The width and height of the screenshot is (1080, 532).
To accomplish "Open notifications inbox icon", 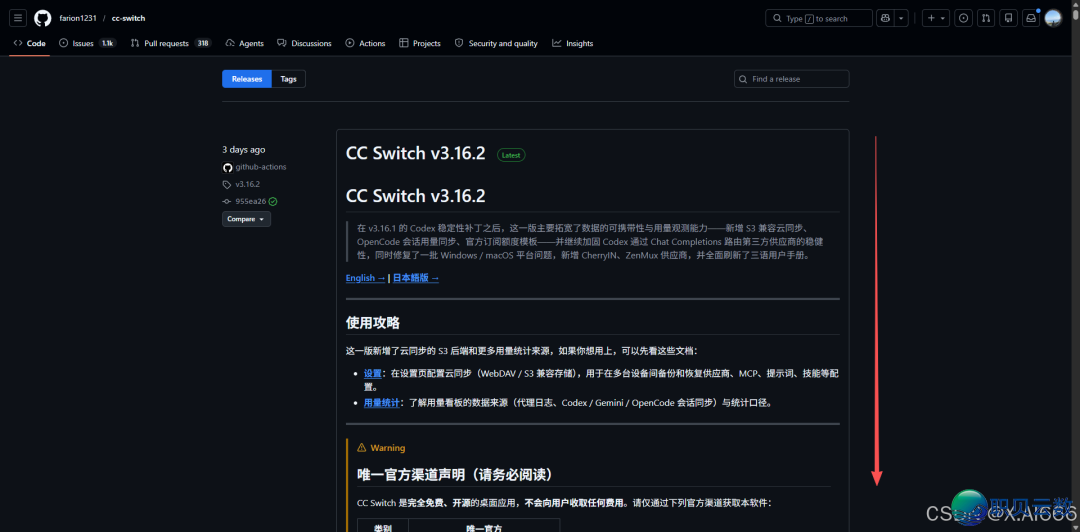I will (1031, 19).
